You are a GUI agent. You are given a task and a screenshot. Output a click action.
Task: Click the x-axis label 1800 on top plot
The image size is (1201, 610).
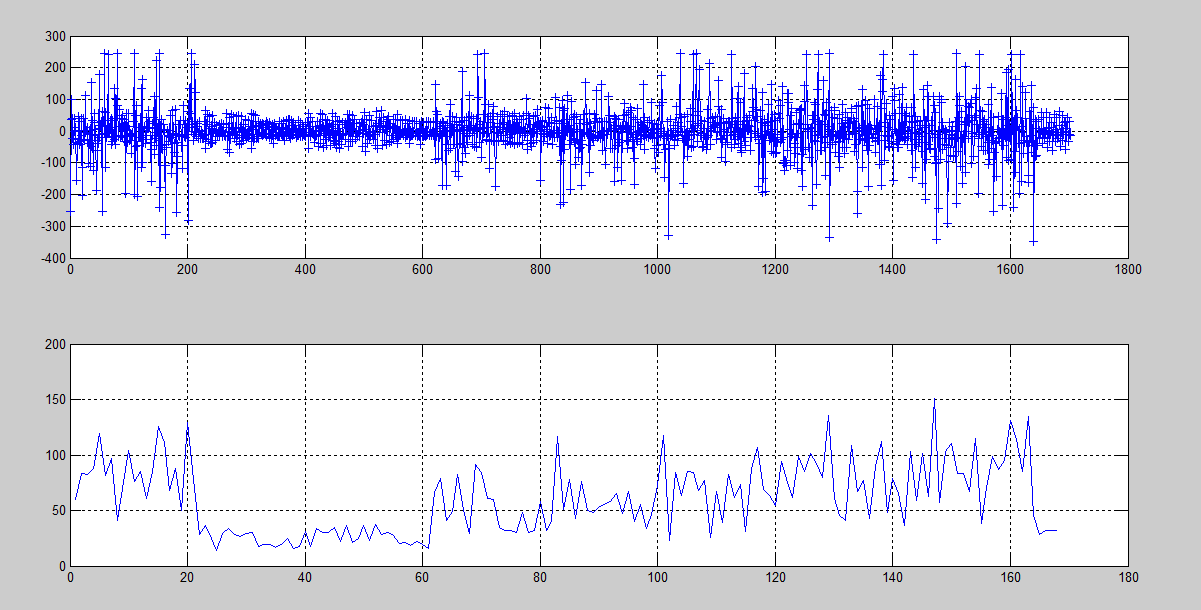[1127, 271]
